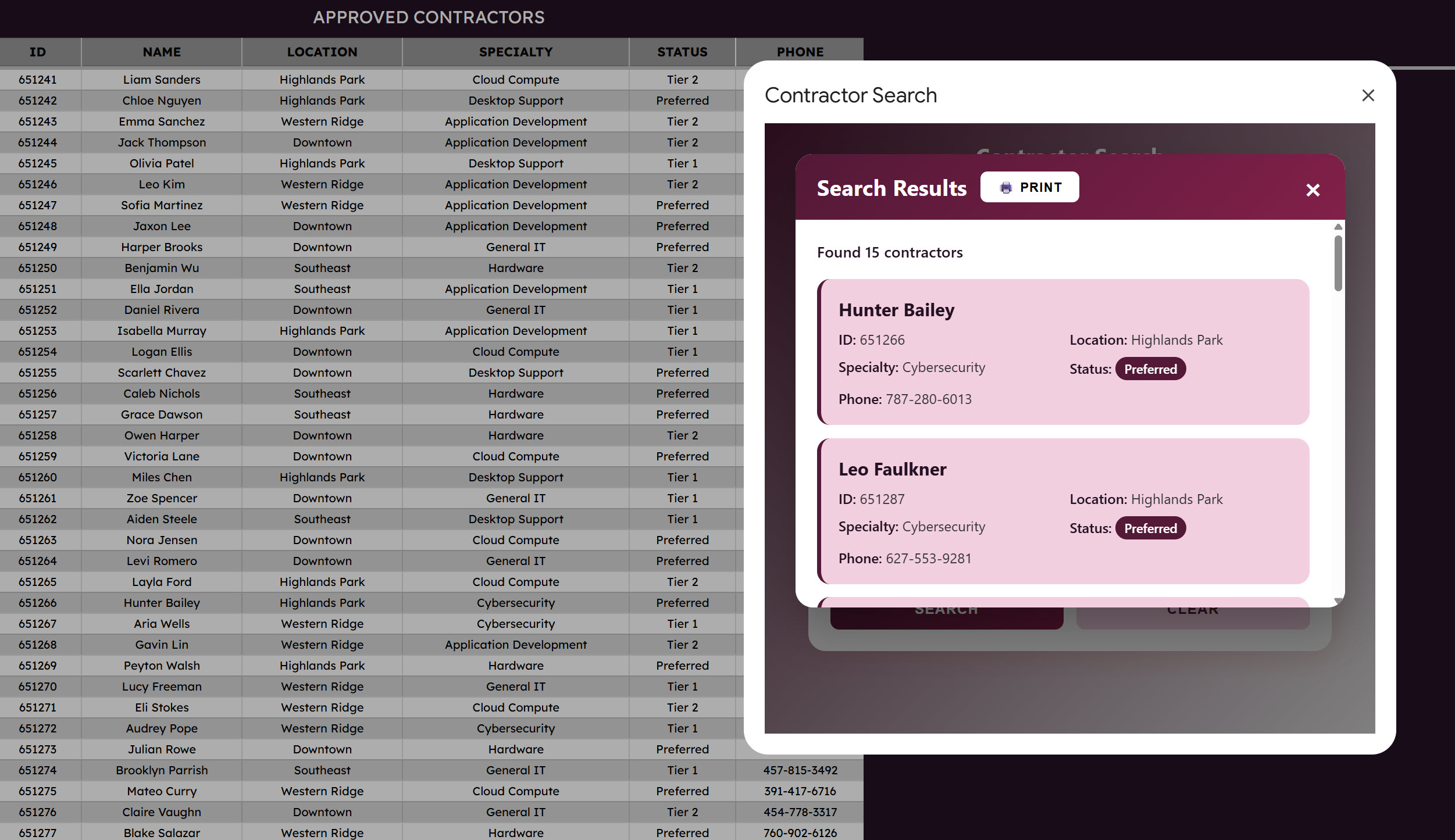Click the printer icon in the Print button

(x=1005, y=187)
